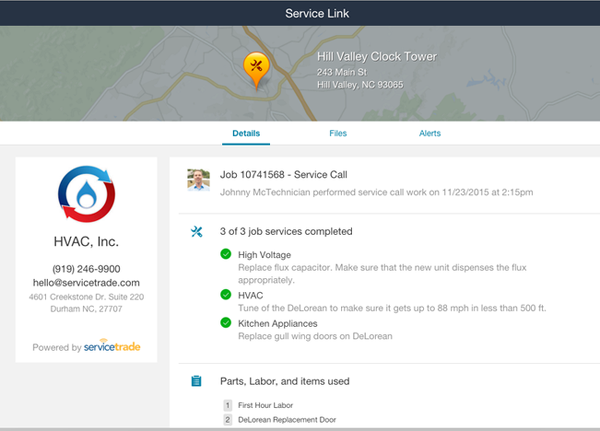Click the orange map pin with tools icon
Viewport: 600px width, 431px height.
(256, 70)
